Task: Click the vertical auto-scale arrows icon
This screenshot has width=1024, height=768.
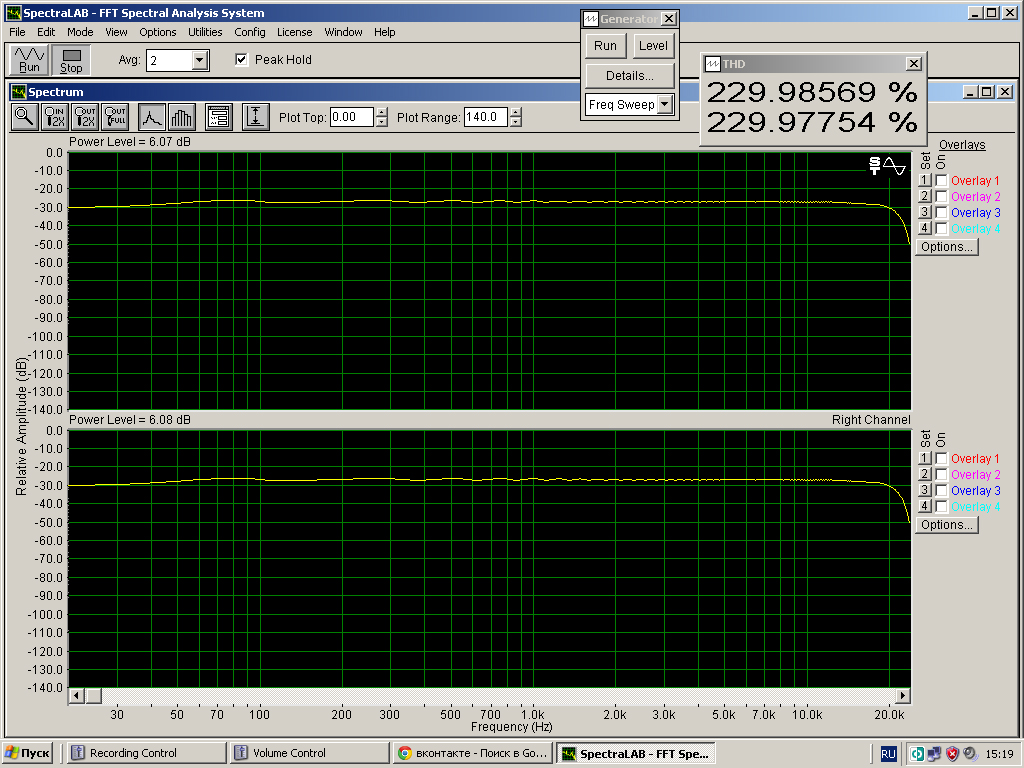Action: (256, 117)
